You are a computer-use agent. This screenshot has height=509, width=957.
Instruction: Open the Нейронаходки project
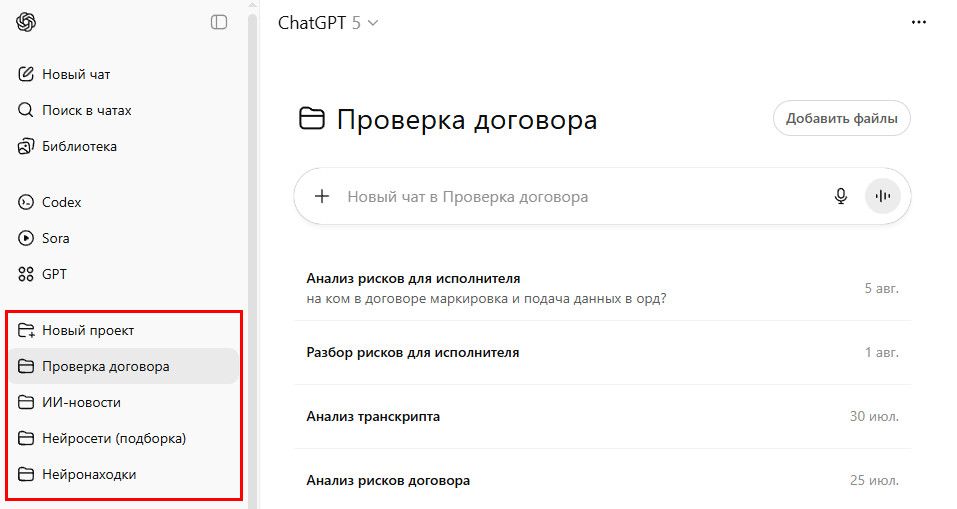[122, 474]
